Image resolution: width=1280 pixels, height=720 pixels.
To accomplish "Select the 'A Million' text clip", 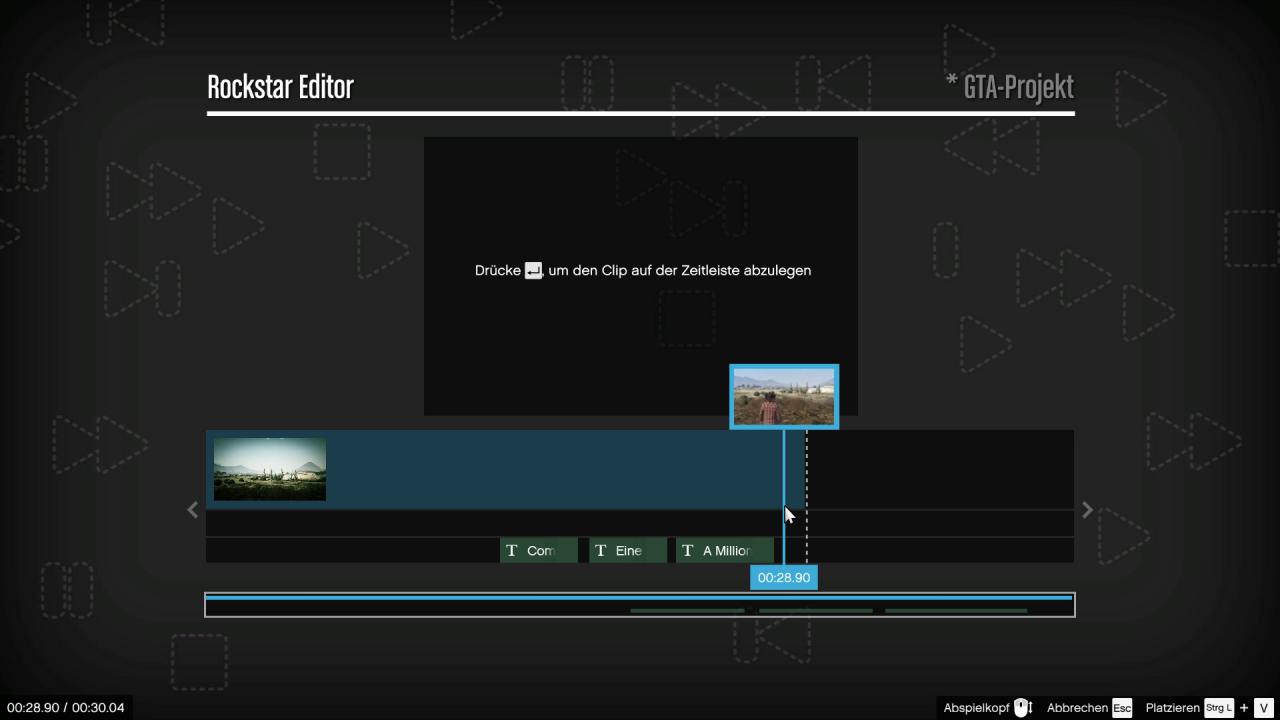I will pyautogui.click(x=725, y=551).
